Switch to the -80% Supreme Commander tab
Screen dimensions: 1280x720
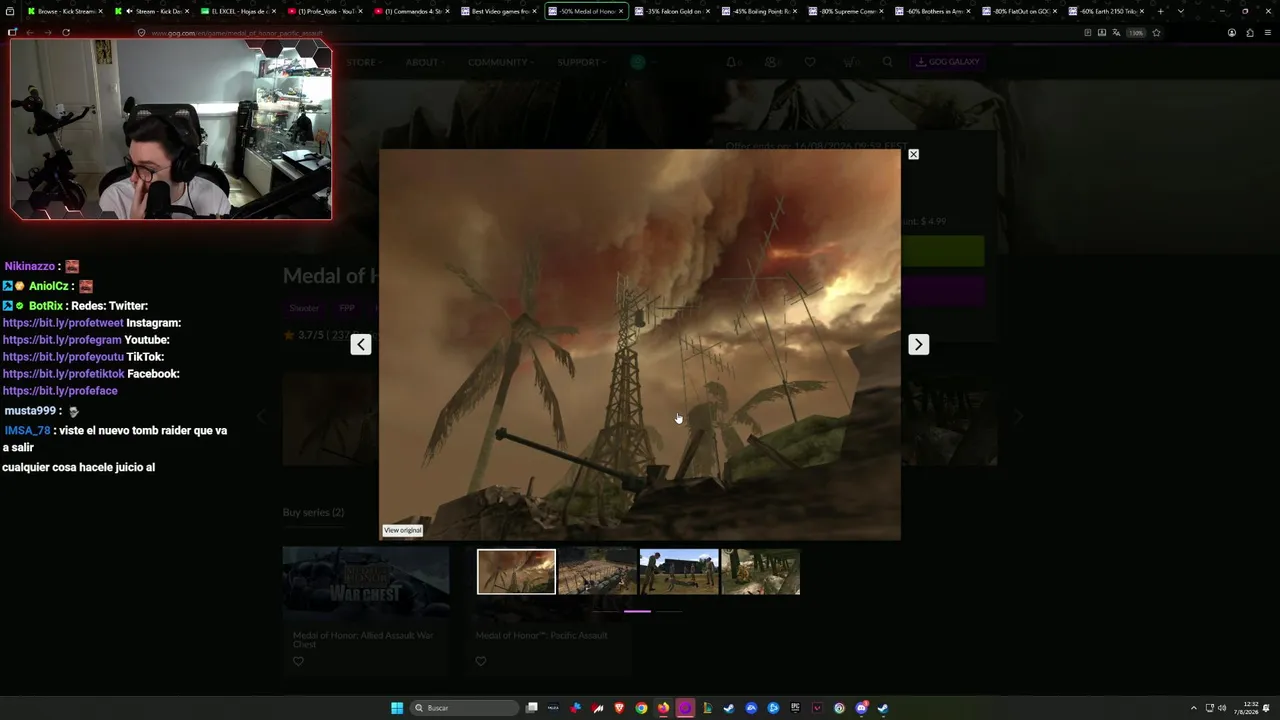tap(845, 11)
